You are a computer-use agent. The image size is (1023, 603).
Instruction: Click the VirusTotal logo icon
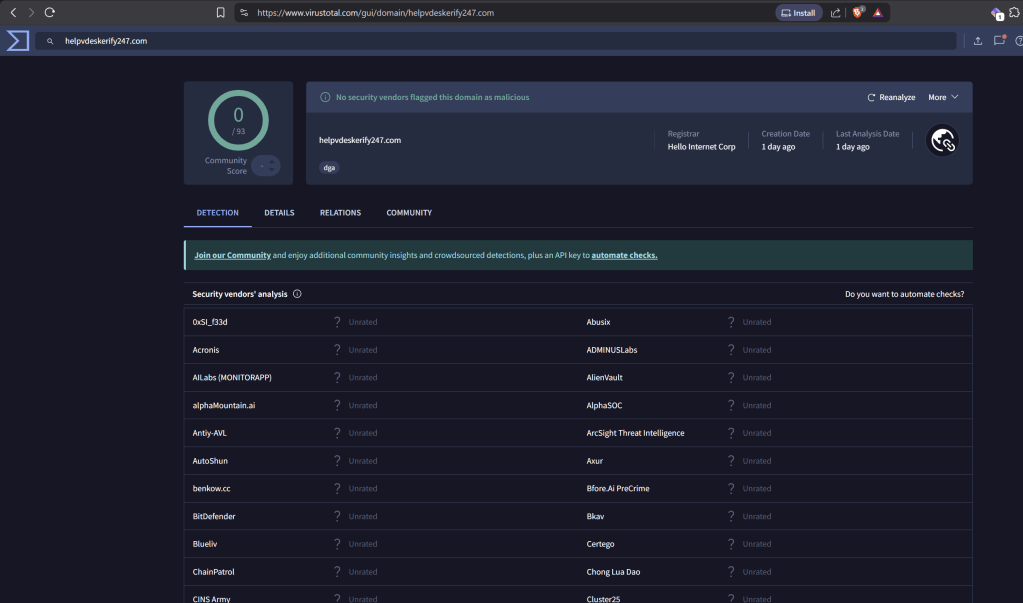(17, 41)
